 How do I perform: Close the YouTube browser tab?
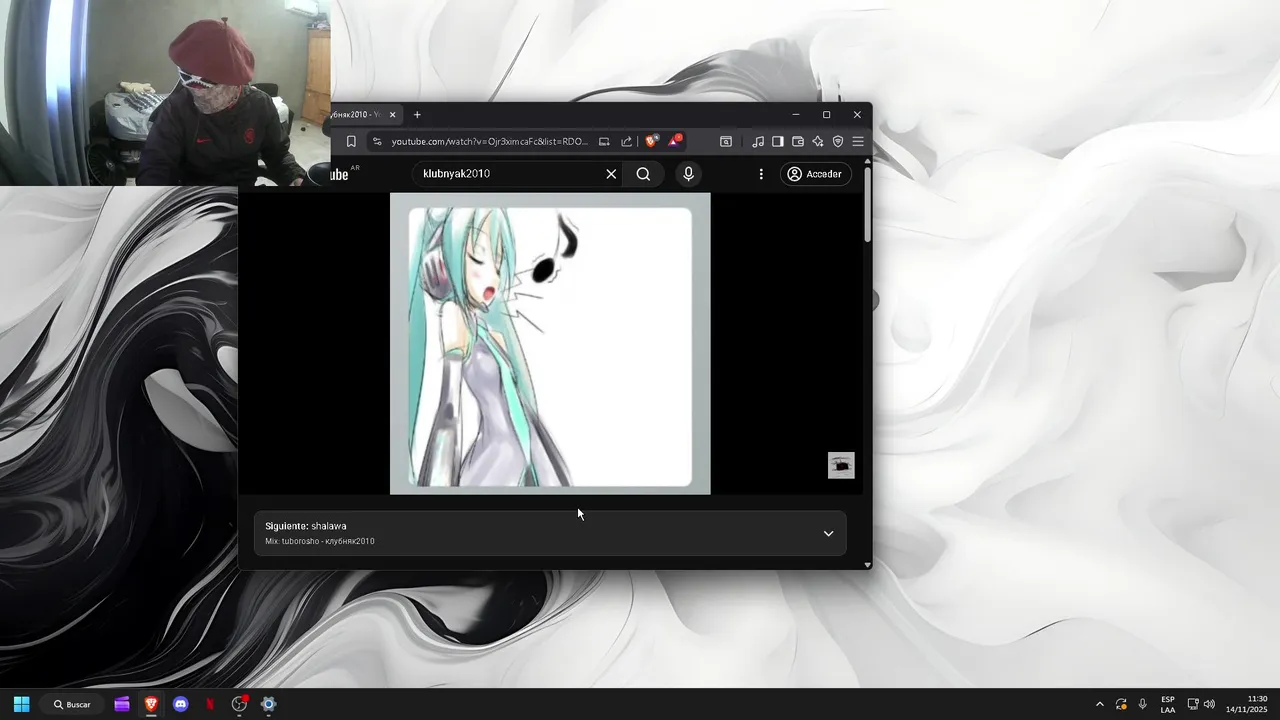[393, 115]
